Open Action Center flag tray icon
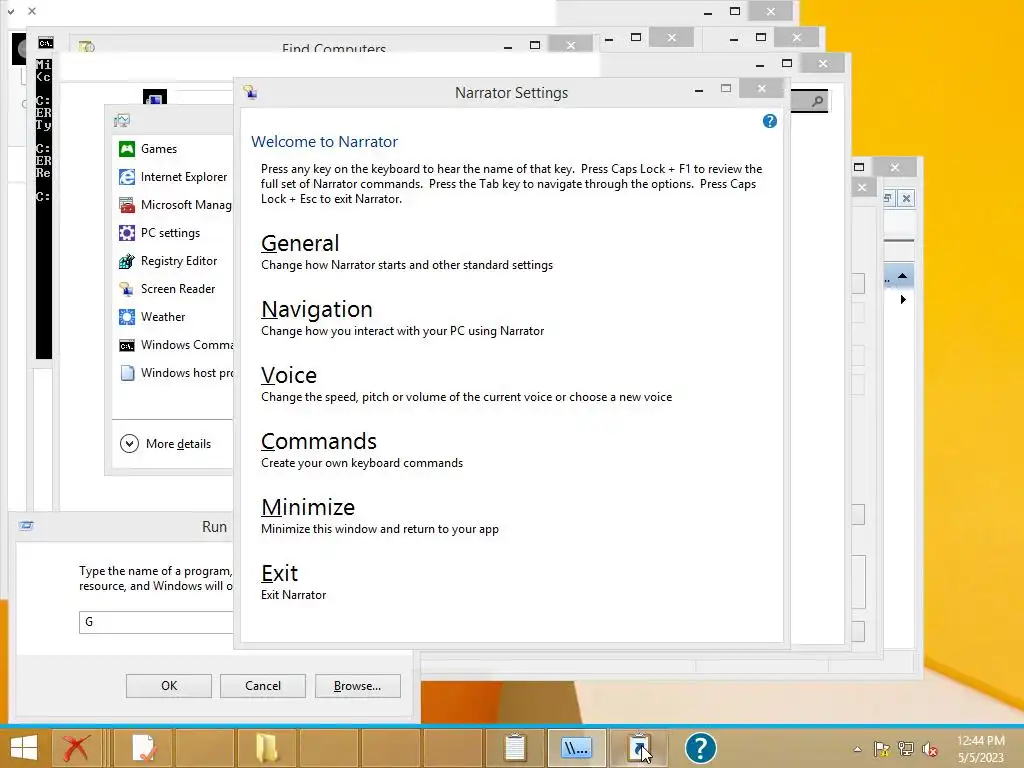 click(x=882, y=749)
